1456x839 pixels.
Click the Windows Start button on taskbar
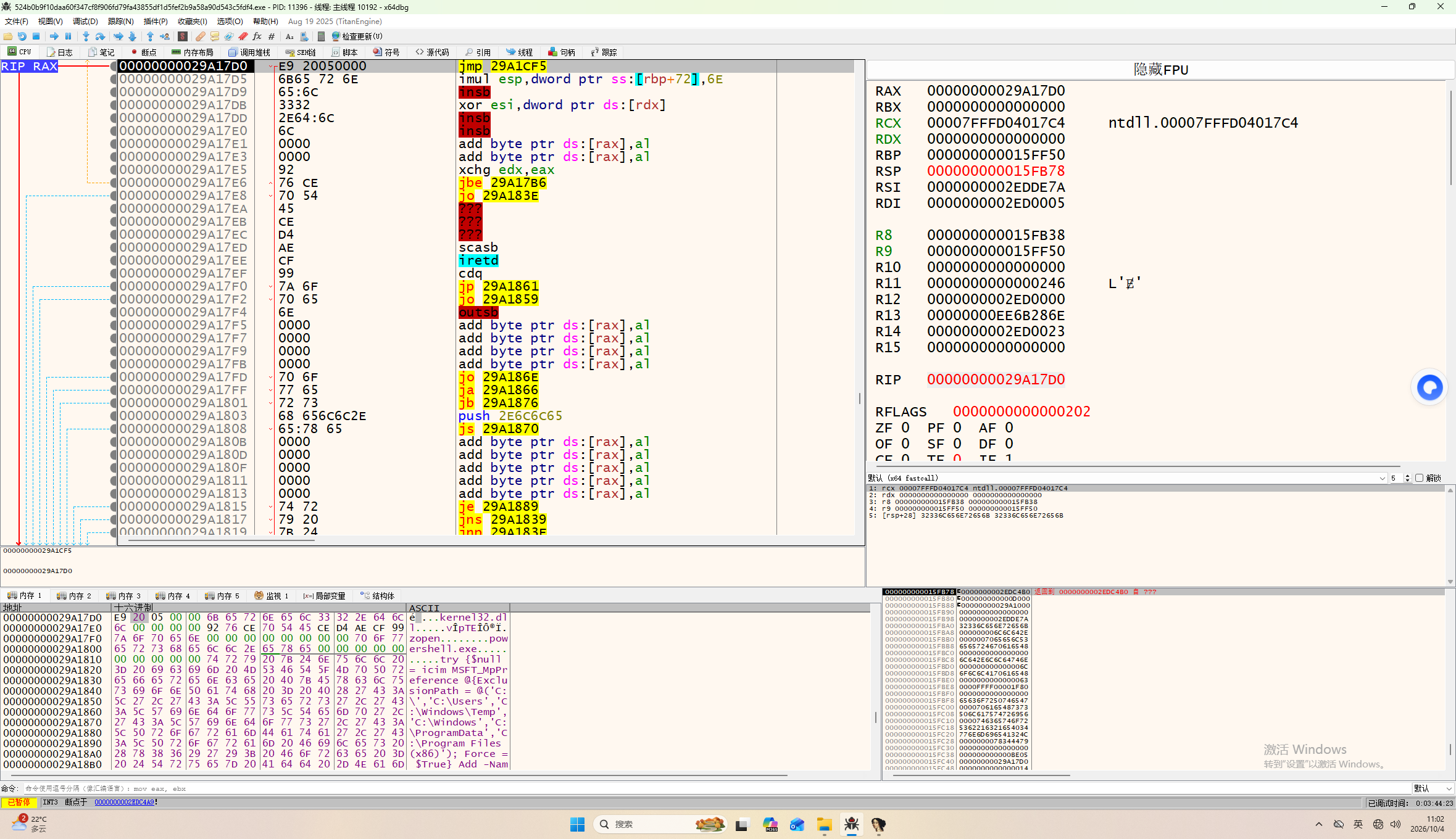coord(577,824)
